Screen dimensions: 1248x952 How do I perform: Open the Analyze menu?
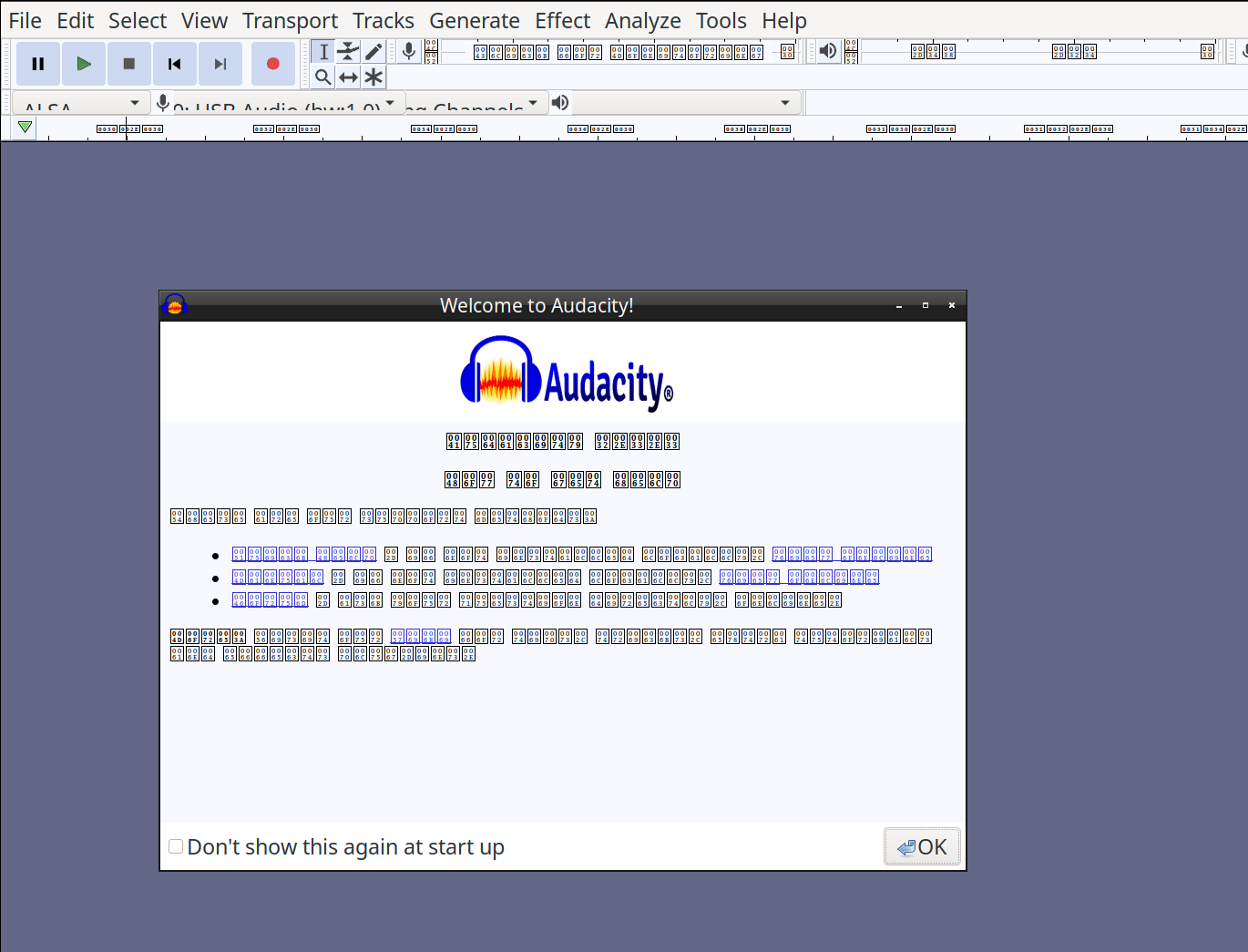pos(643,21)
